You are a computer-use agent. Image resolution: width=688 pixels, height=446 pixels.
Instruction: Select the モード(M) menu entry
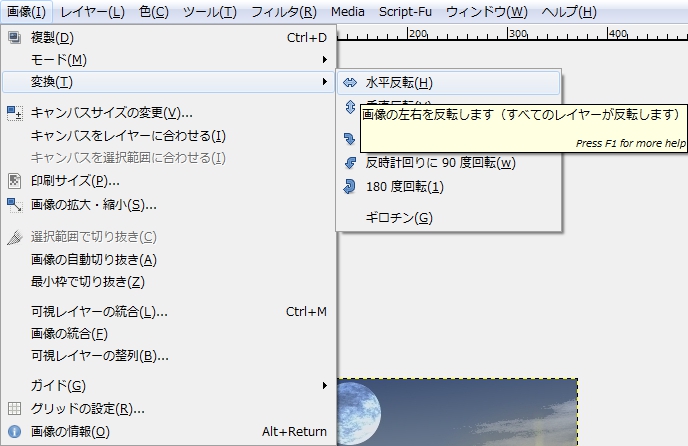(168, 59)
